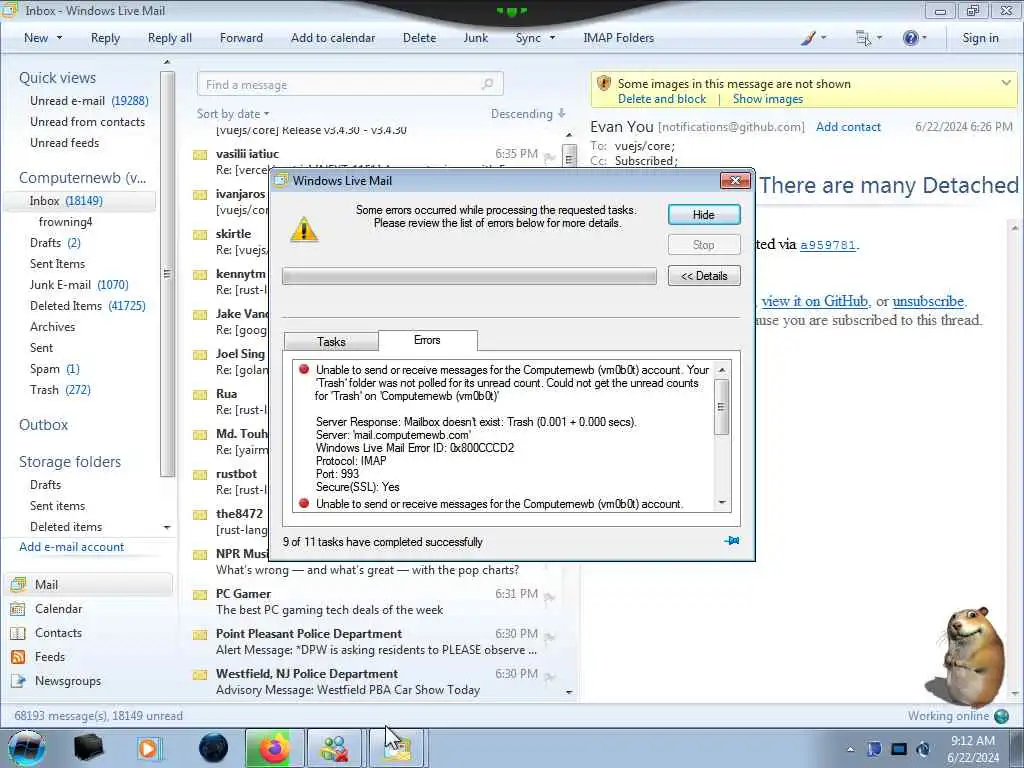Click the Show images link
Screen dimensions: 1024x768
coord(767,99)
